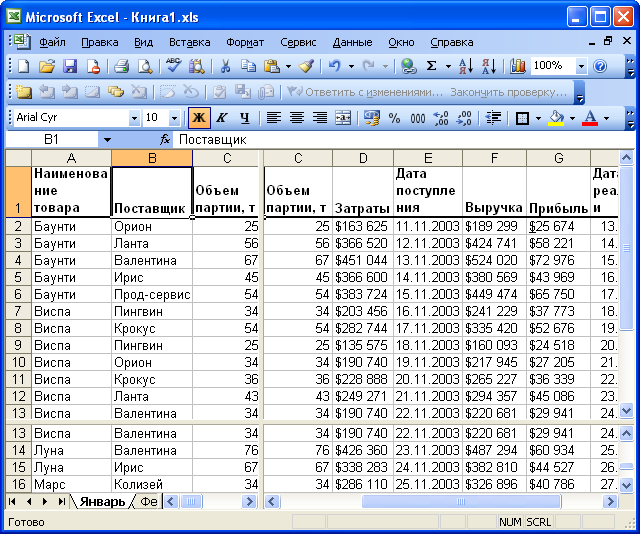Viewport: 640px width, 534px height.
Task: Apply thousands separator (000) format
Action: coord(418,118)
